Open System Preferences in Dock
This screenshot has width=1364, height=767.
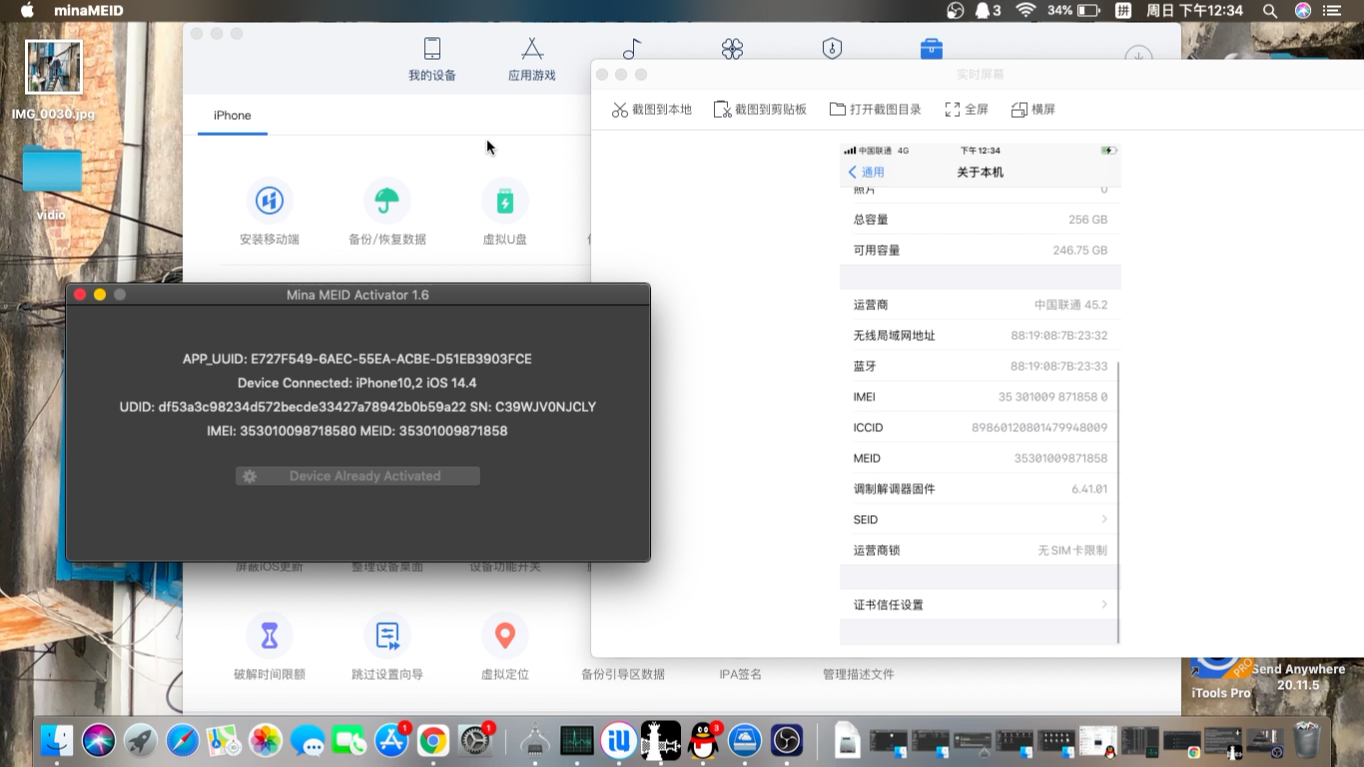coord(475,741)
